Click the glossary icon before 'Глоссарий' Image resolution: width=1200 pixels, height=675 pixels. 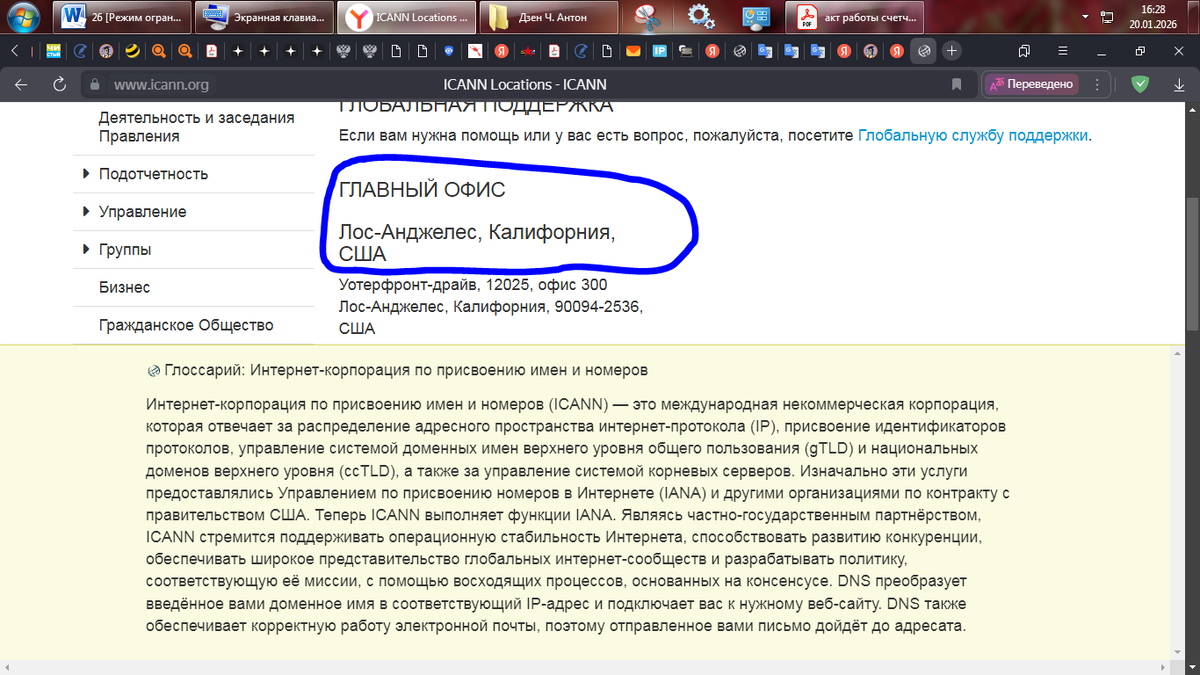click(153, 370)
